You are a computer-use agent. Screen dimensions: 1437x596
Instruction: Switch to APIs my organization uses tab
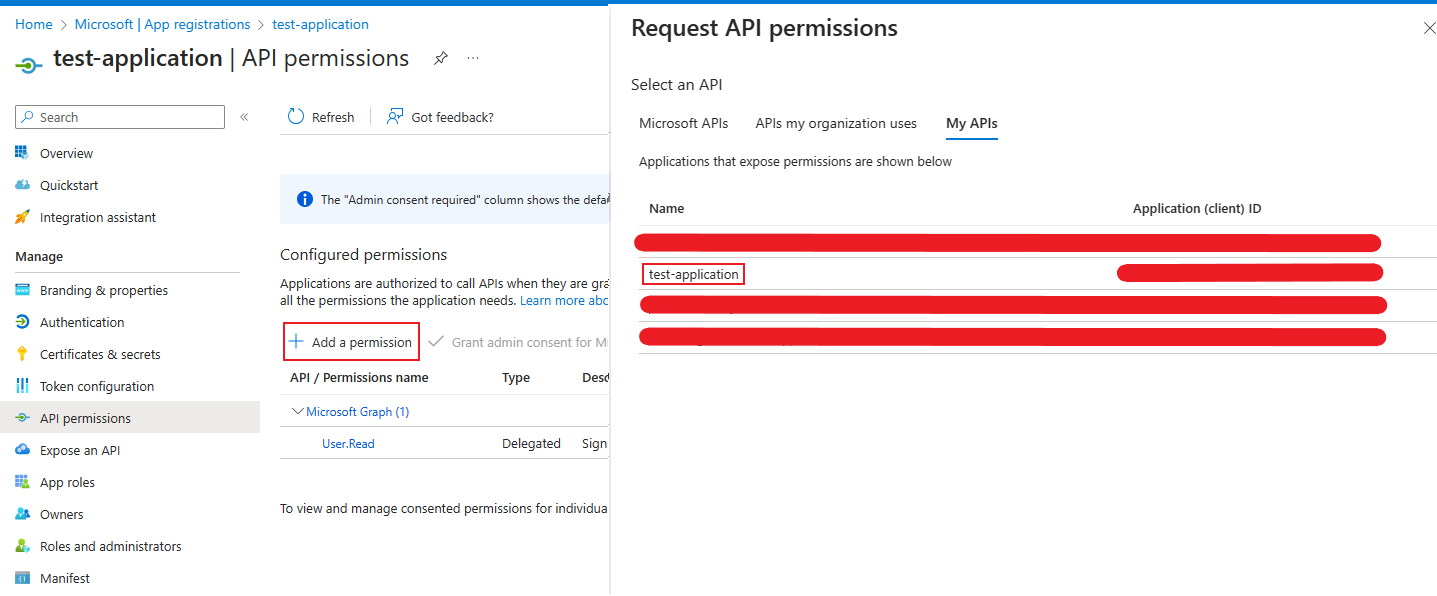point(836,123)
